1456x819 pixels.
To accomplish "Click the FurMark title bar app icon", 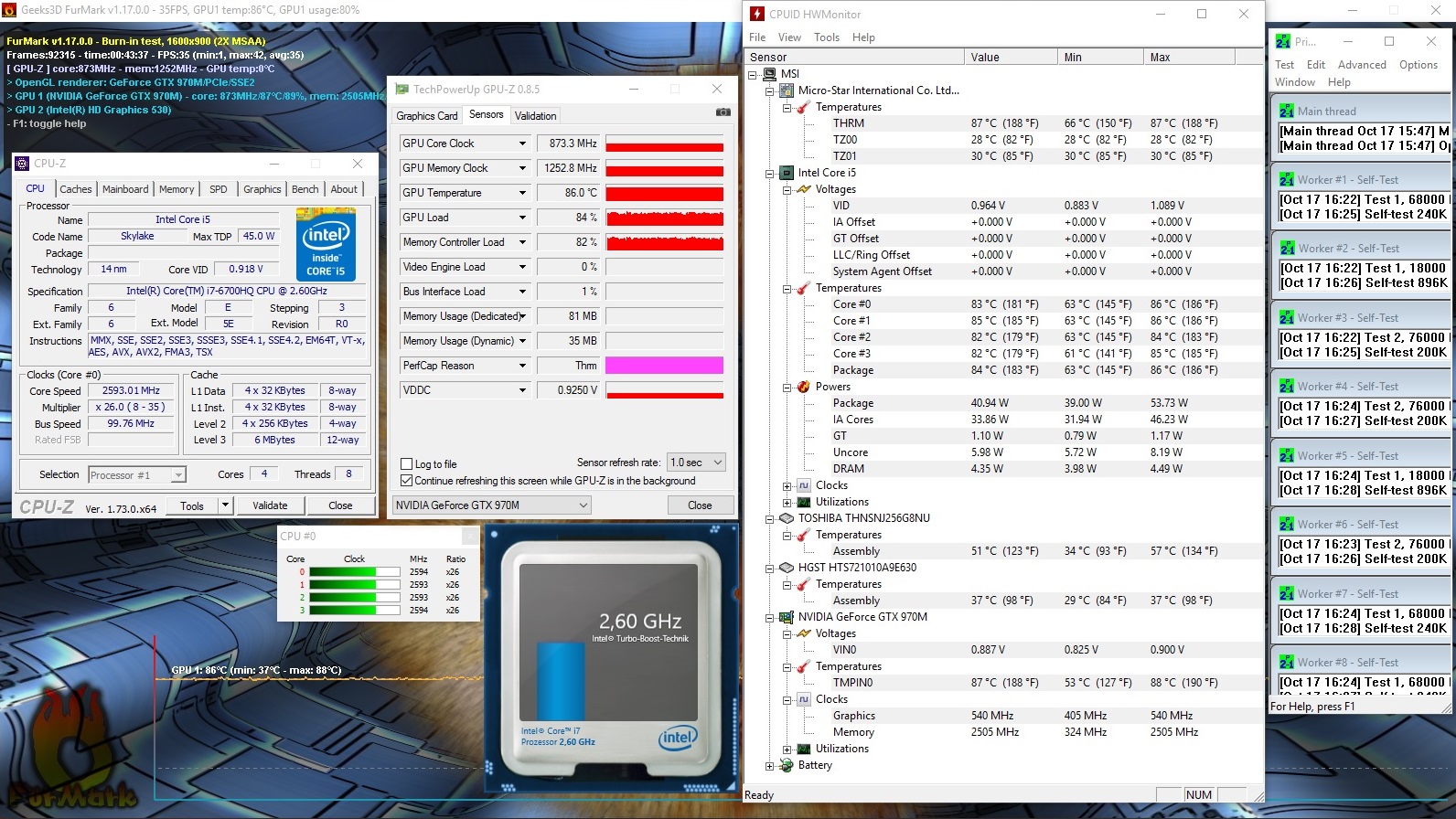I will [9, 10].
